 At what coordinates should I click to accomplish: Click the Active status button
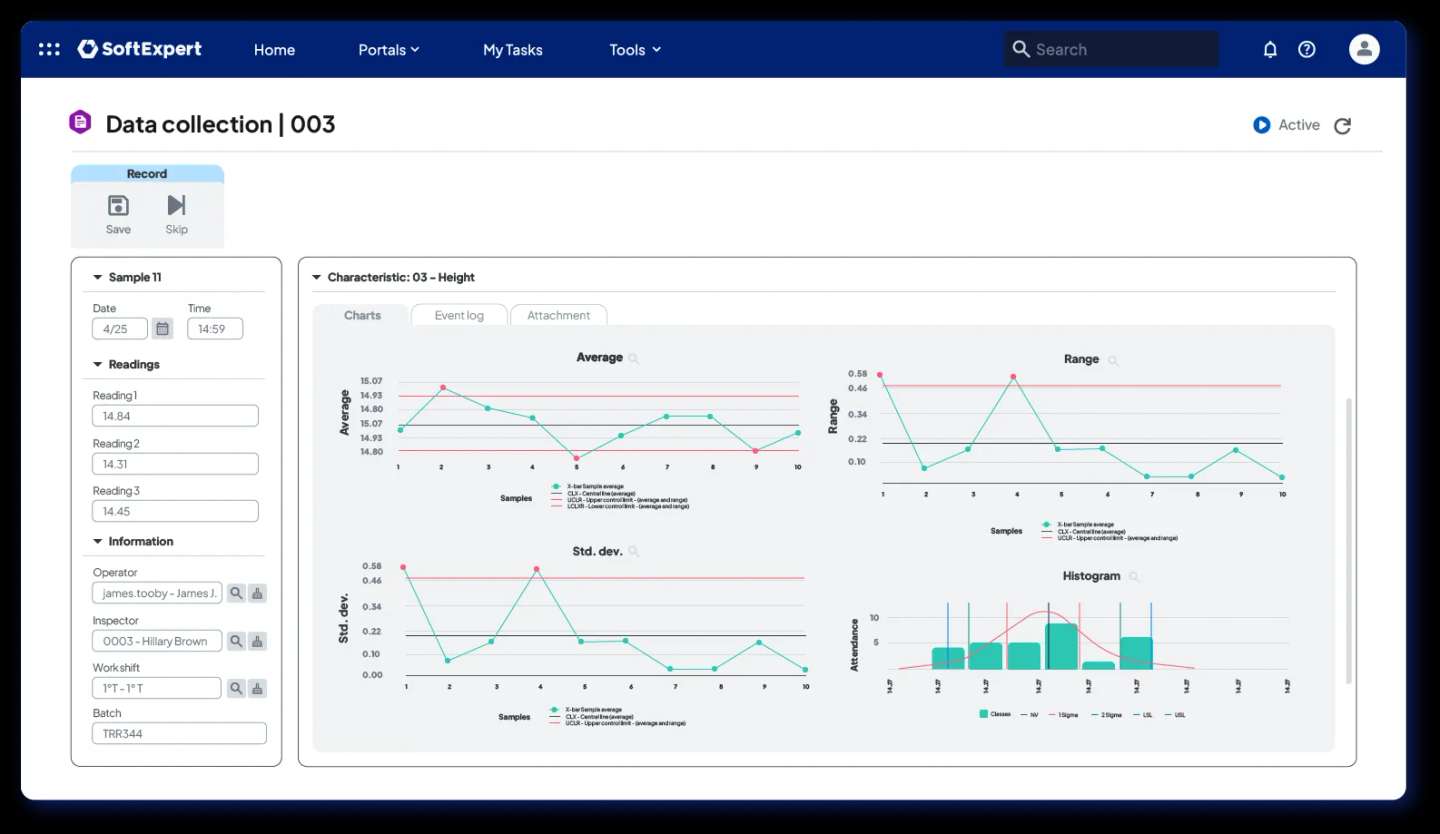tap(1287, 124)
